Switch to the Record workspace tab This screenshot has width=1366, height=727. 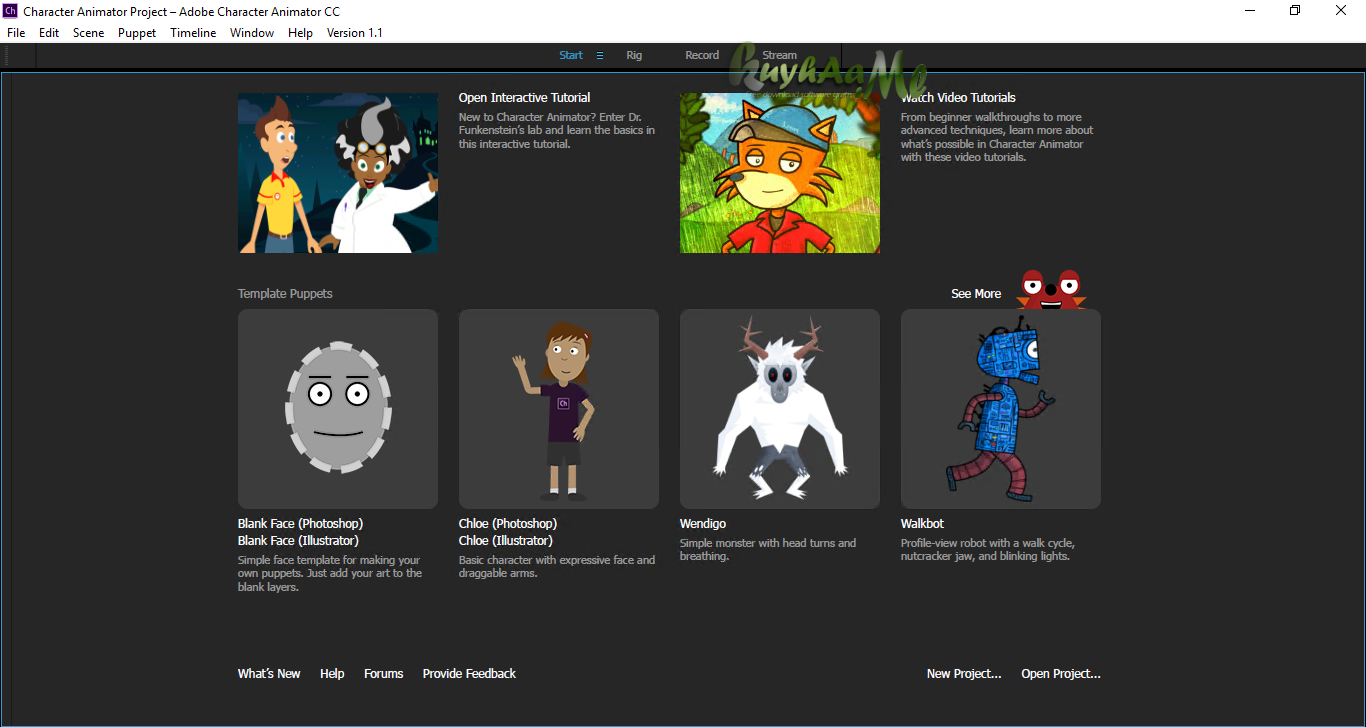[x=702, y=56]
